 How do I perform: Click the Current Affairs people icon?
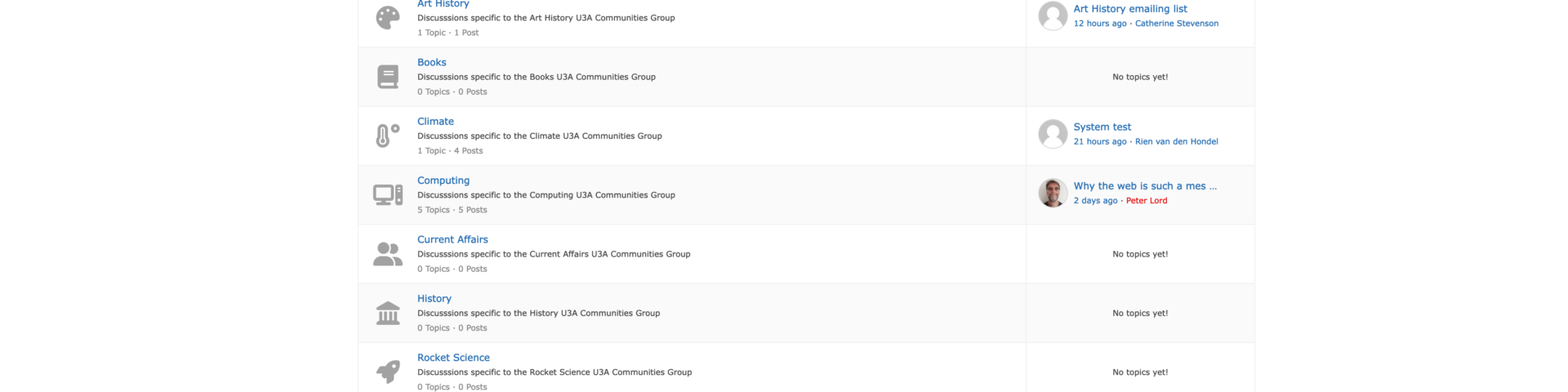click(x=388, y=254)
